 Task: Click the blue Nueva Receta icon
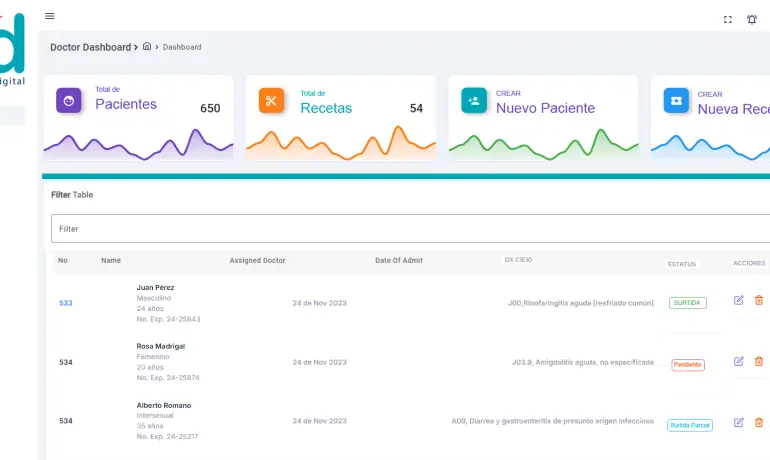tap(676, 101)
